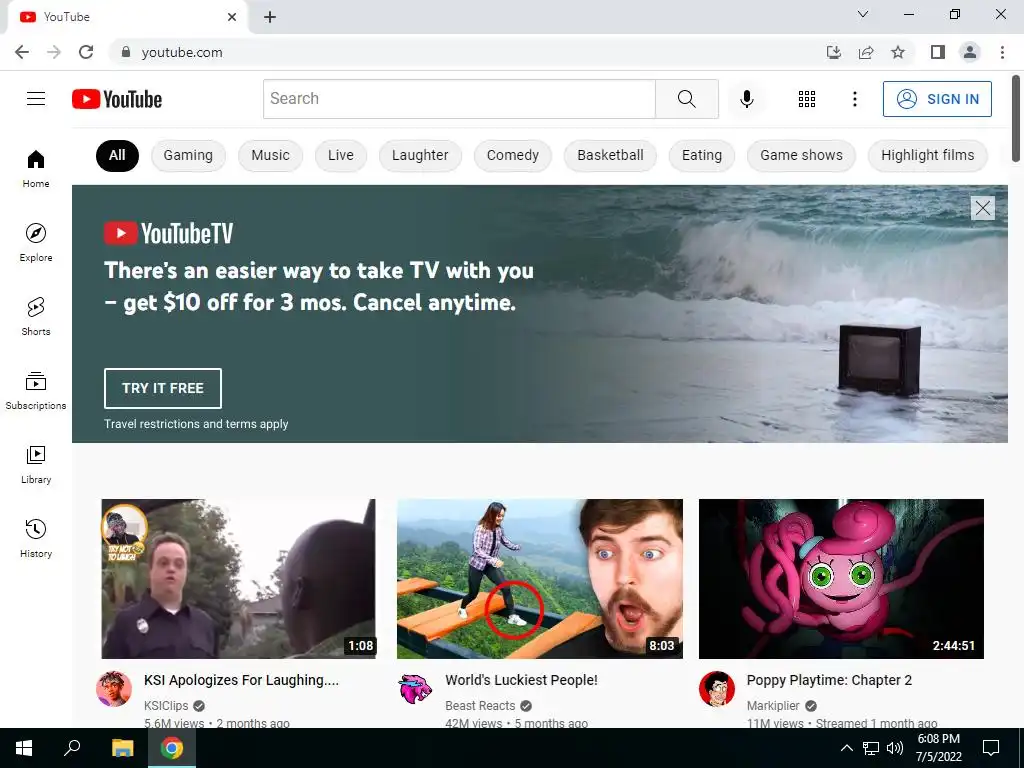Select the Music filter chip
Image resolution: width=1024 pixels, height=768 pixels.
point(270,155)
